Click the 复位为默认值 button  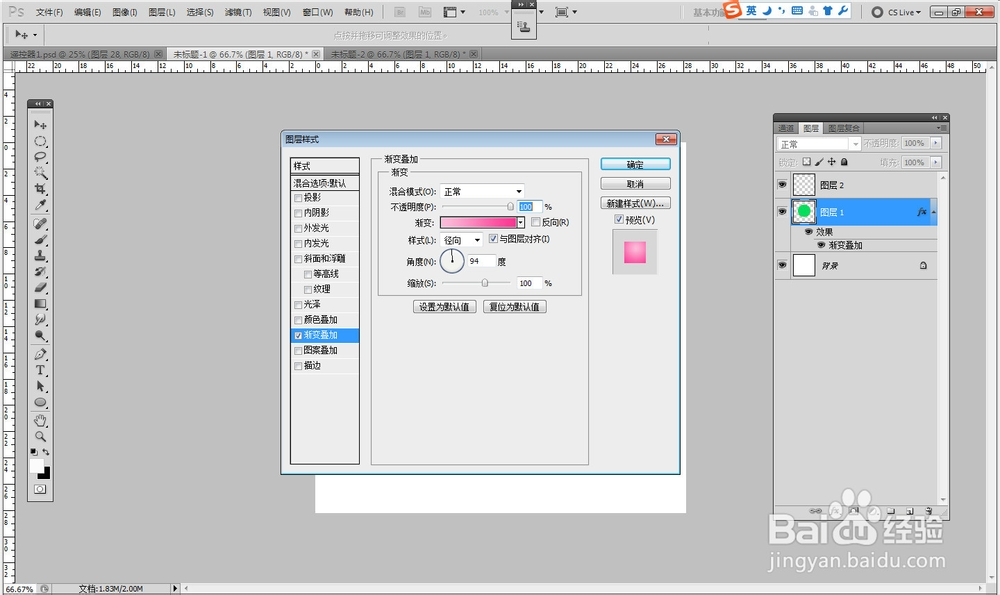click(x=515, y=307)
